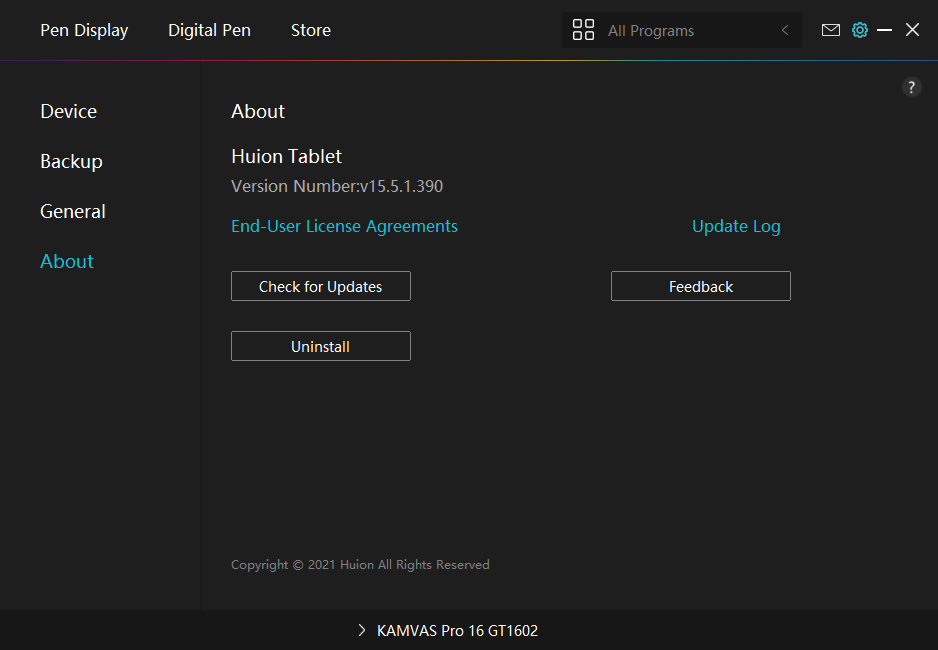Go to the Device settings section

(x=68, y=111)
